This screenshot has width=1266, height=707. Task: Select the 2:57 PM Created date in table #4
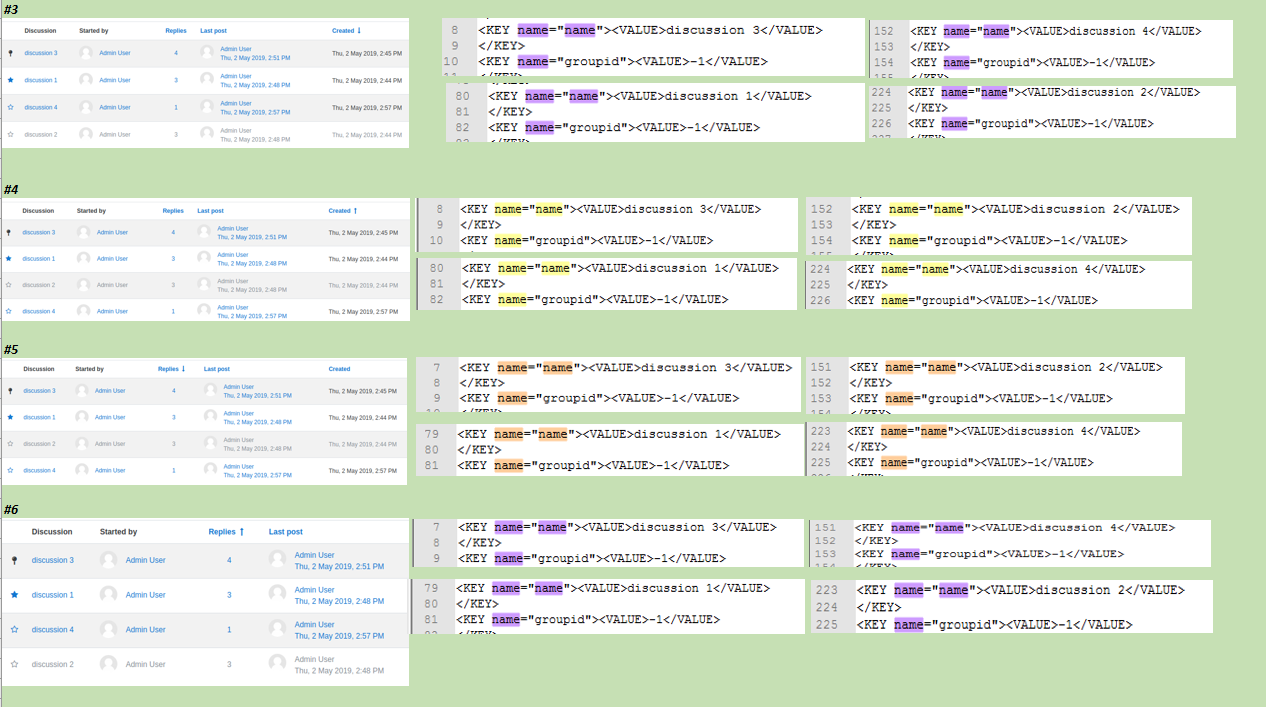tap(365, 311)
